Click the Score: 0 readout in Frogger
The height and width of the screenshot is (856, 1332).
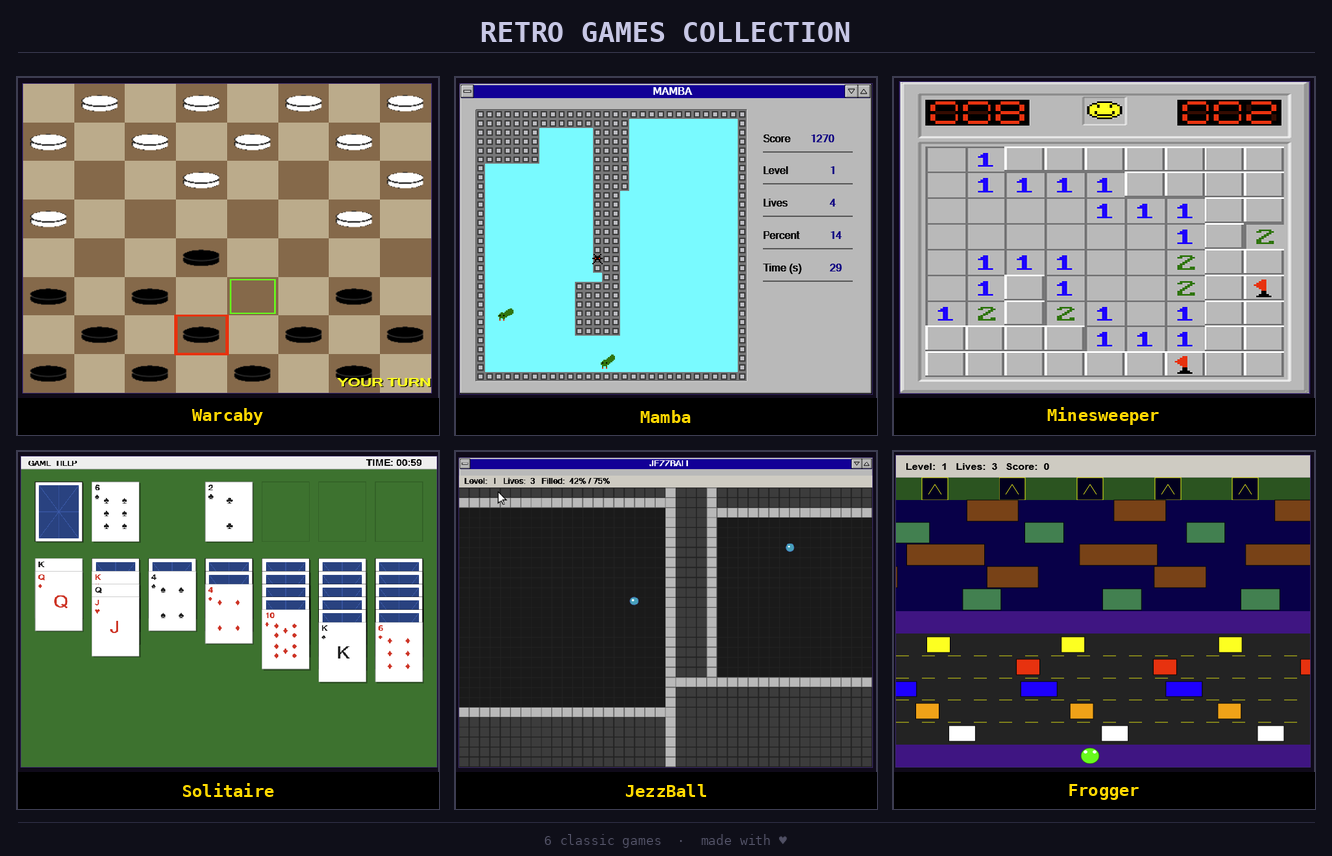[1027, 467]
